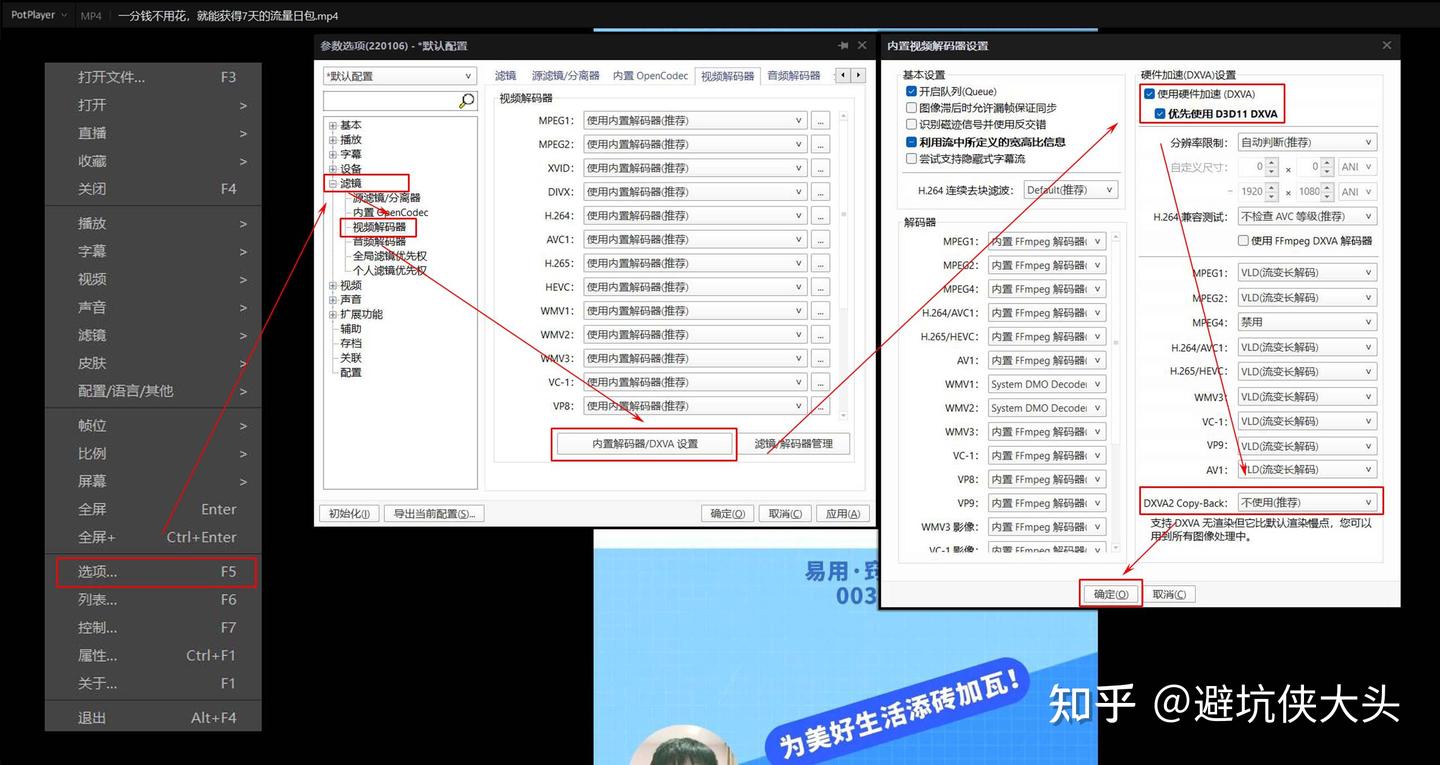Open the MPEG1 内置 FFmpeg 解码器 dropdown
1440x765 pixels.
1046,240
